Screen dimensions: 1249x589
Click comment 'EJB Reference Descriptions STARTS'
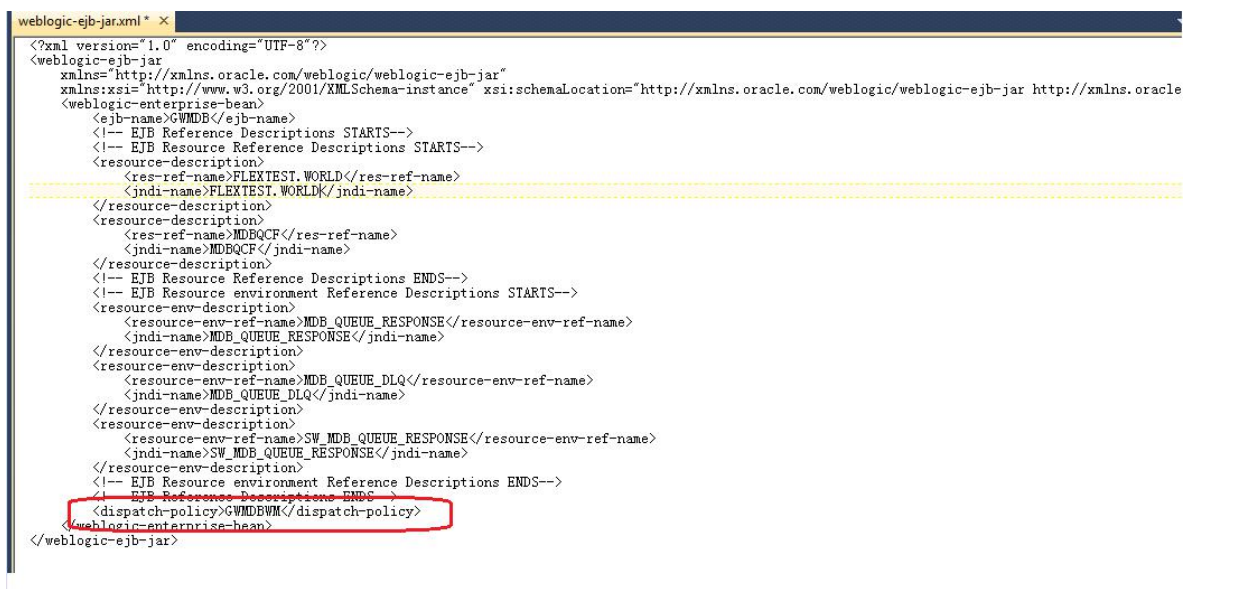pyautogui.click(x=253, y=133)
